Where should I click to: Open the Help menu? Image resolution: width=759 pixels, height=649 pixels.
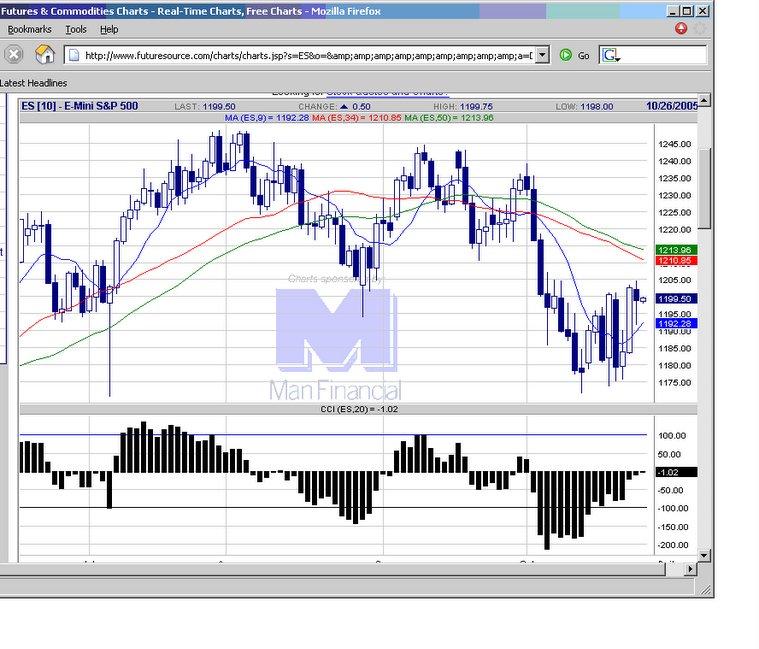109,30
